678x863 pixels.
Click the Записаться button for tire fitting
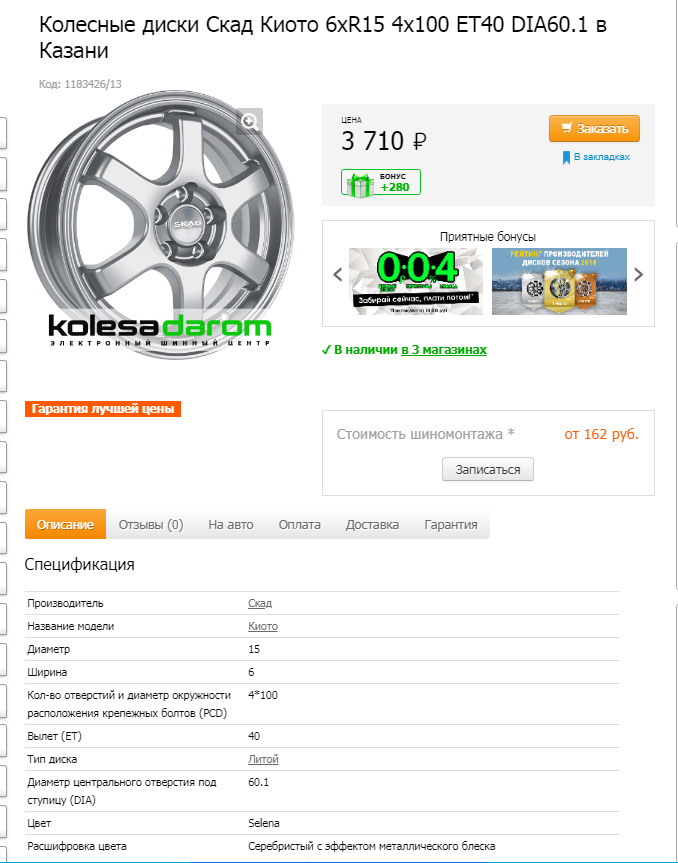(488, 469)
